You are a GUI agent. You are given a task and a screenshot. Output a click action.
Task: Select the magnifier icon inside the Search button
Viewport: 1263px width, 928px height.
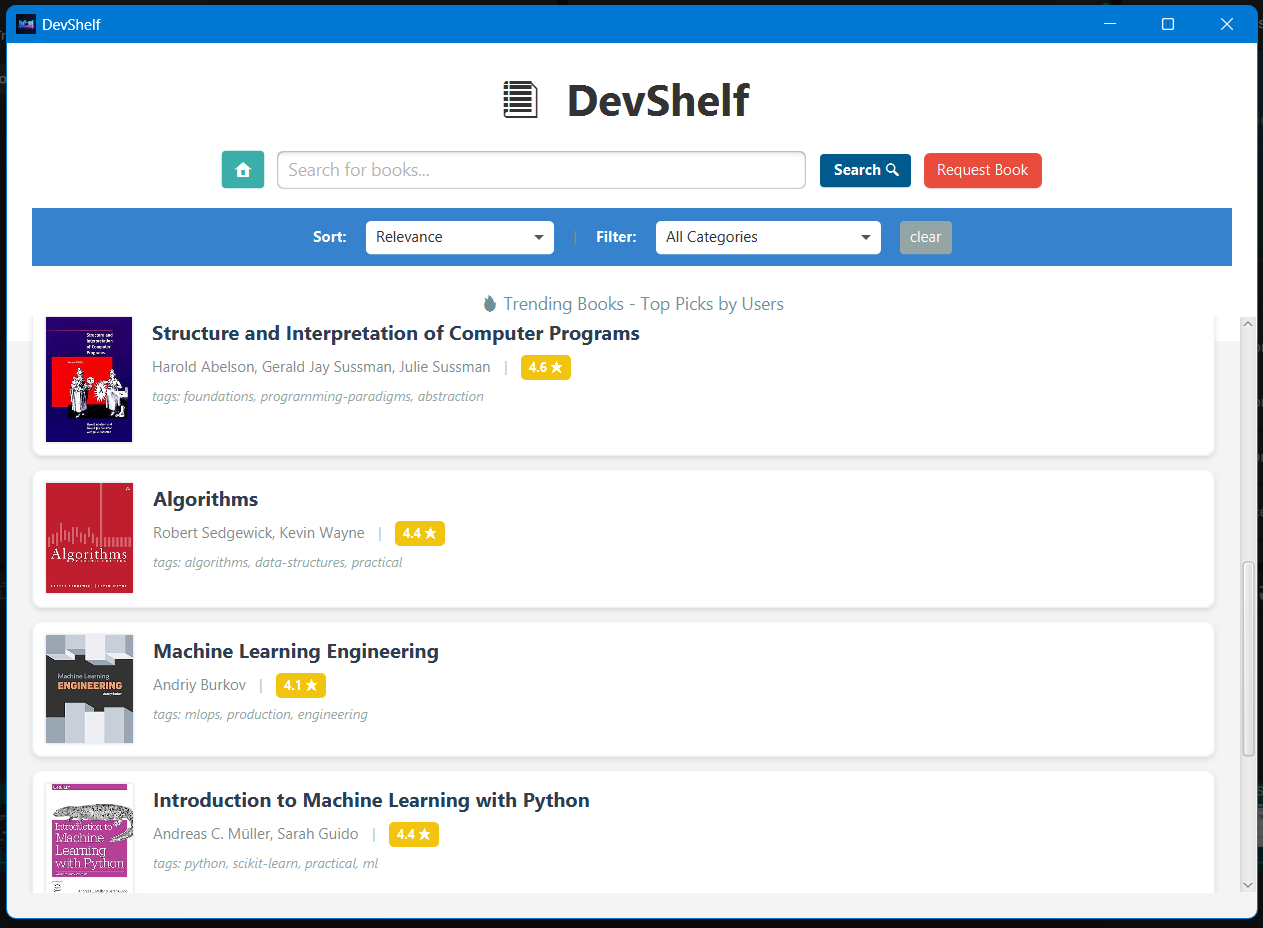891,169
